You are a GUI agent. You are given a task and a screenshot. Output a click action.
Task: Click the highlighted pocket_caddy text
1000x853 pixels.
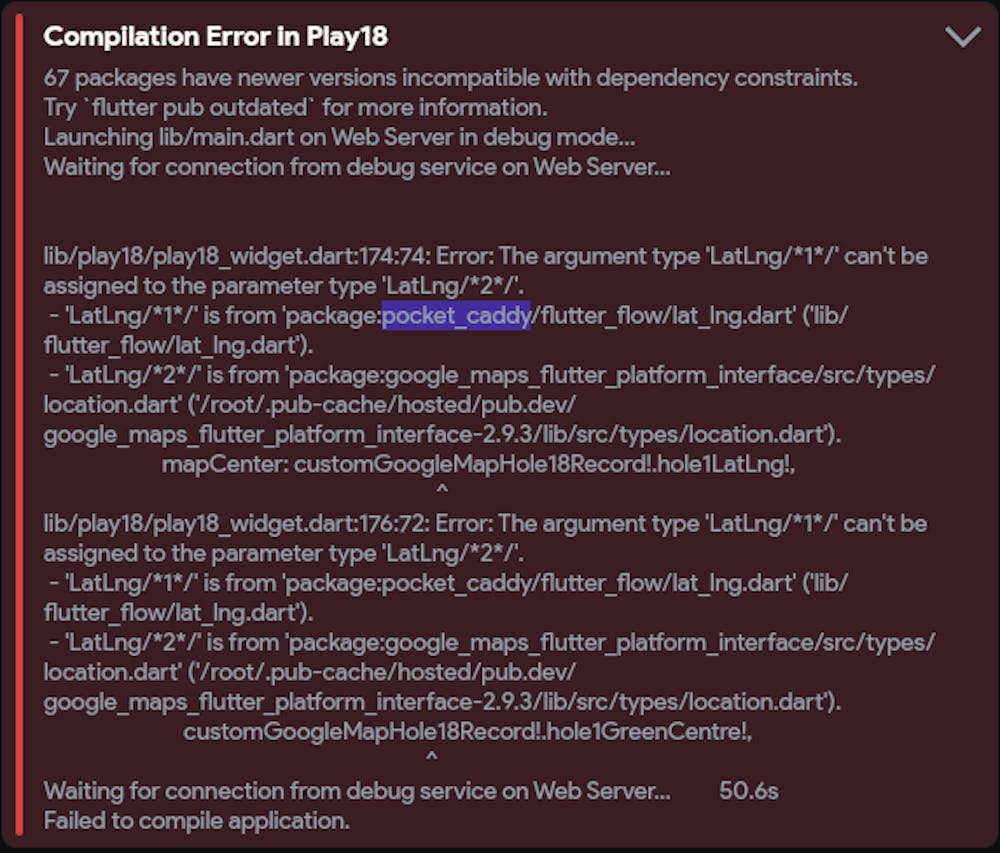[x=456, y=318]
